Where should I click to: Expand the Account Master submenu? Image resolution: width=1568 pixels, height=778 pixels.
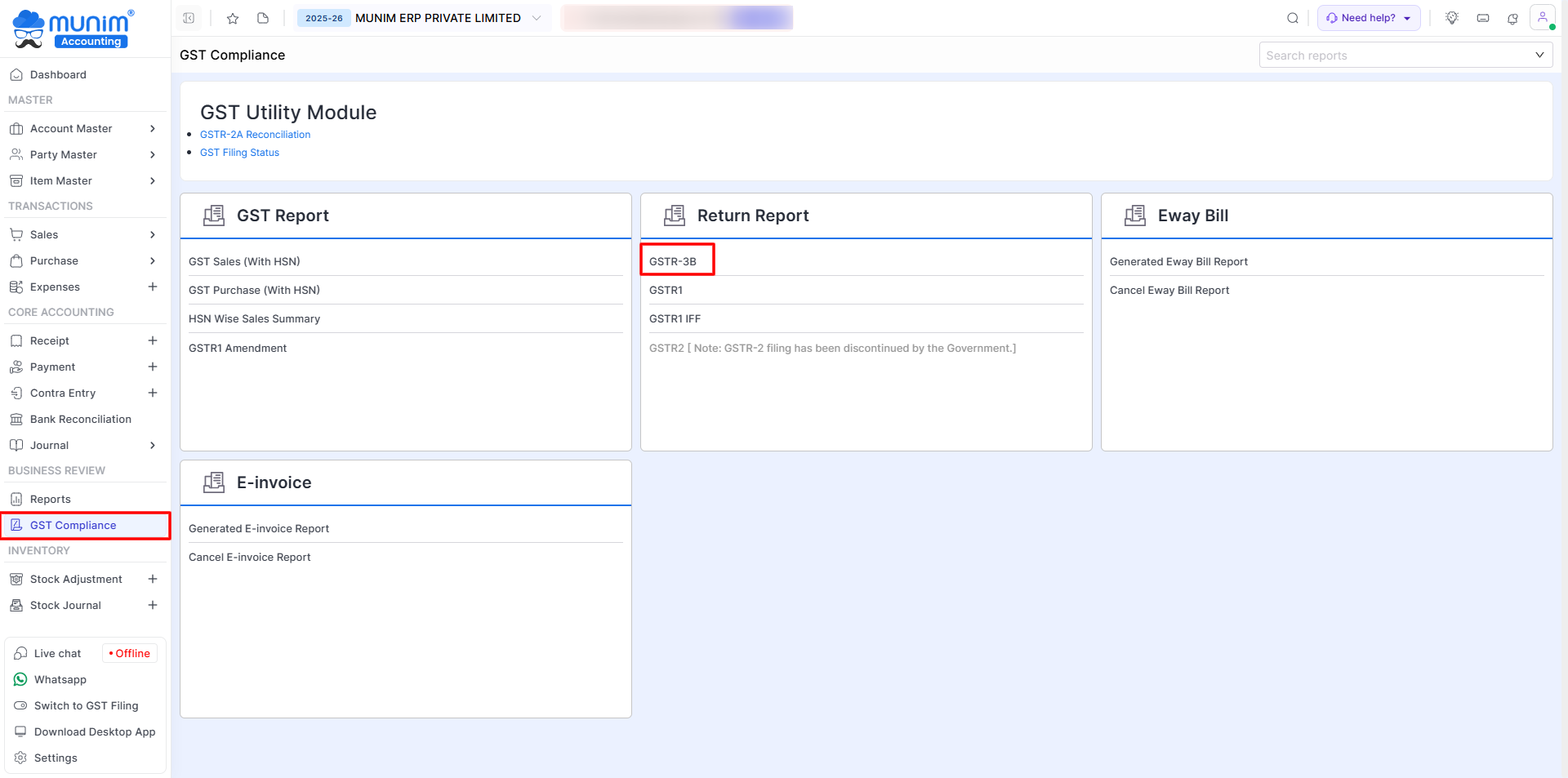click(153, 128)
